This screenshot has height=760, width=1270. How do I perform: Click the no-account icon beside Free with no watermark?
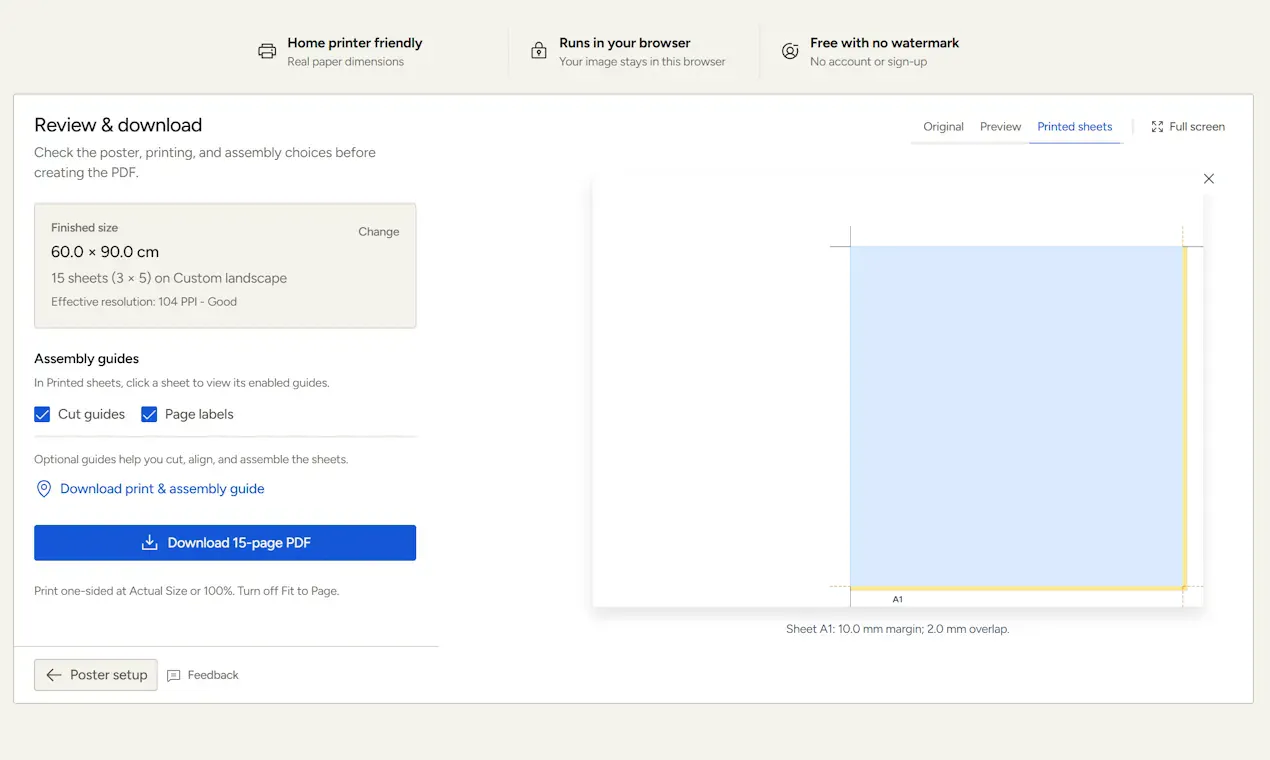click(790, 51)
